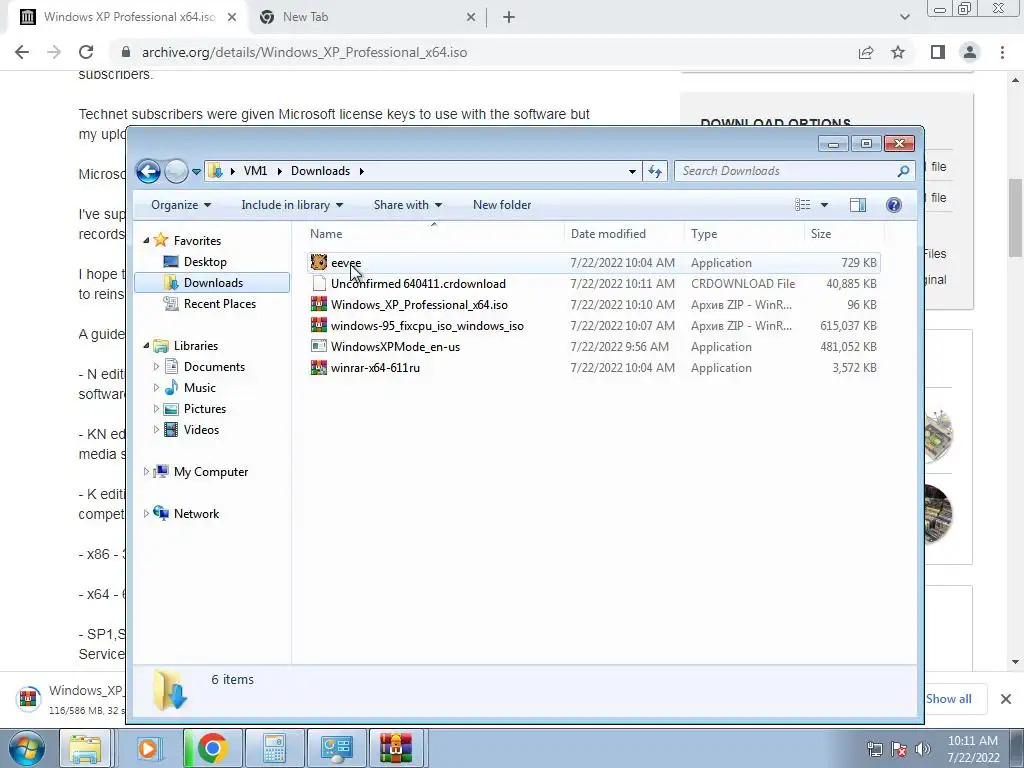Viewport: 1024px width, 768px height.
Task: Select the Unconfirmed 640411.crdownload file icon
Action: click(319, 283)
